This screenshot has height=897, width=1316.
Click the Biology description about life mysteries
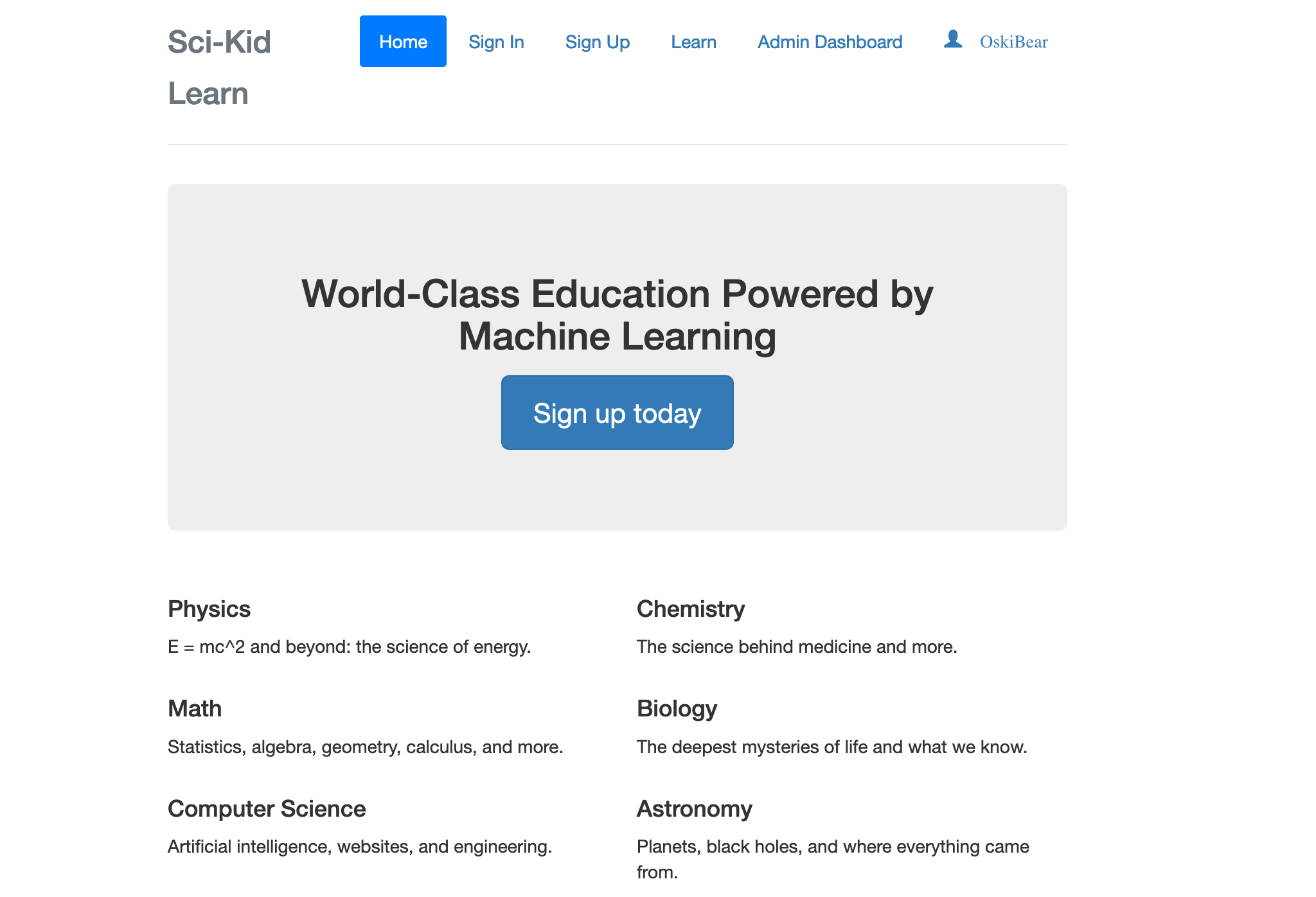pos(831,747)
